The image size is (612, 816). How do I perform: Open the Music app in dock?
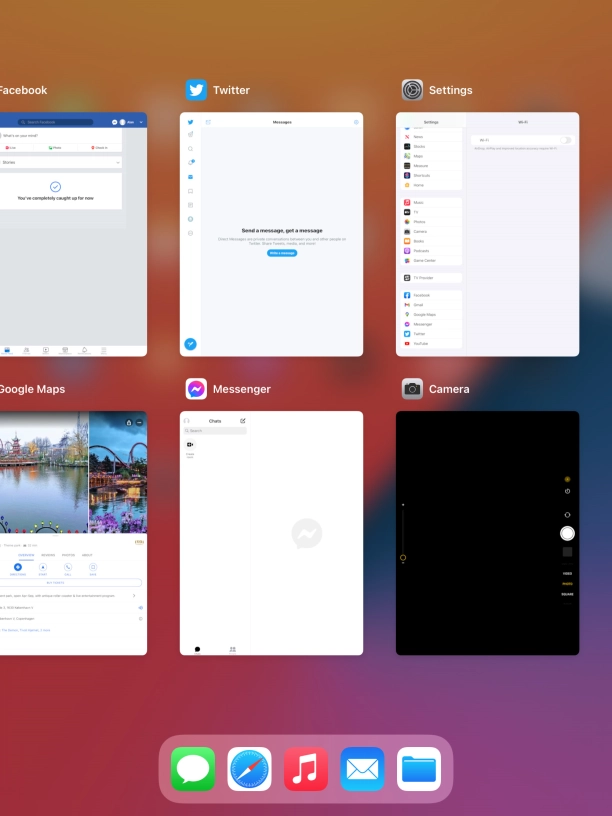pyautogui.click(x=306, y=769)
